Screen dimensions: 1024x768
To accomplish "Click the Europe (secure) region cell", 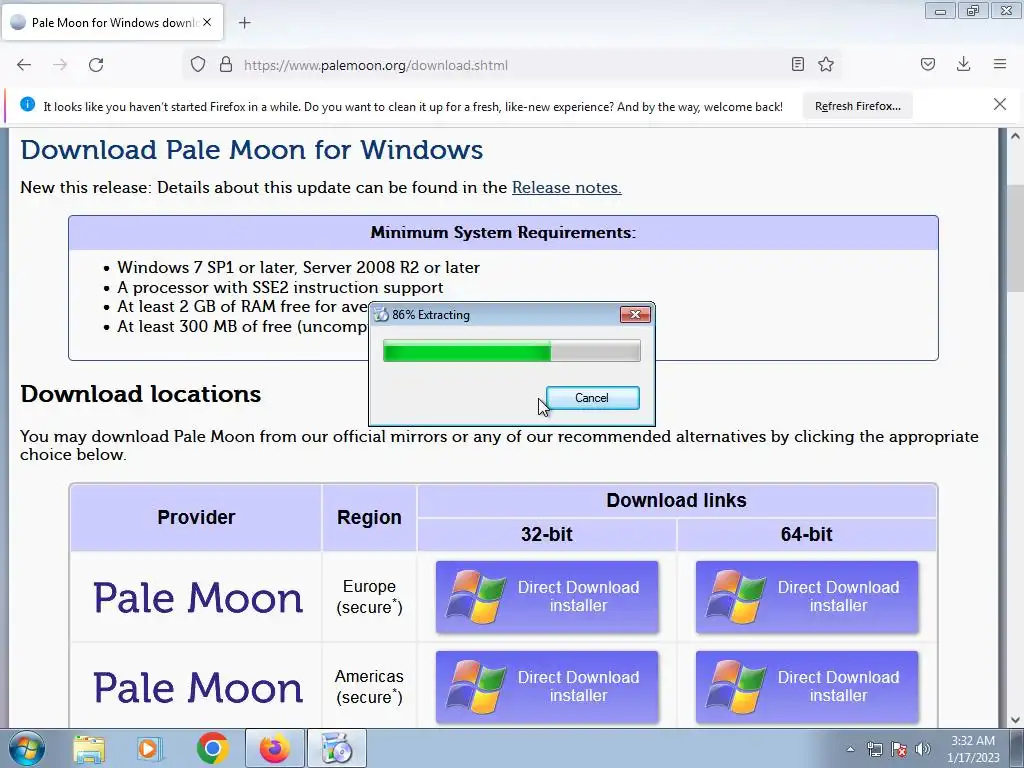I will pyautogui.click(x=369, y=596).
